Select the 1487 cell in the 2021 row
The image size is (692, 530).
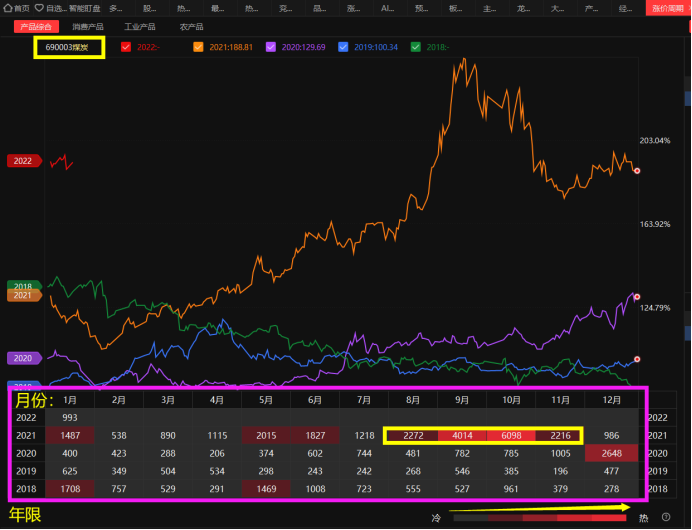point(70,436)
